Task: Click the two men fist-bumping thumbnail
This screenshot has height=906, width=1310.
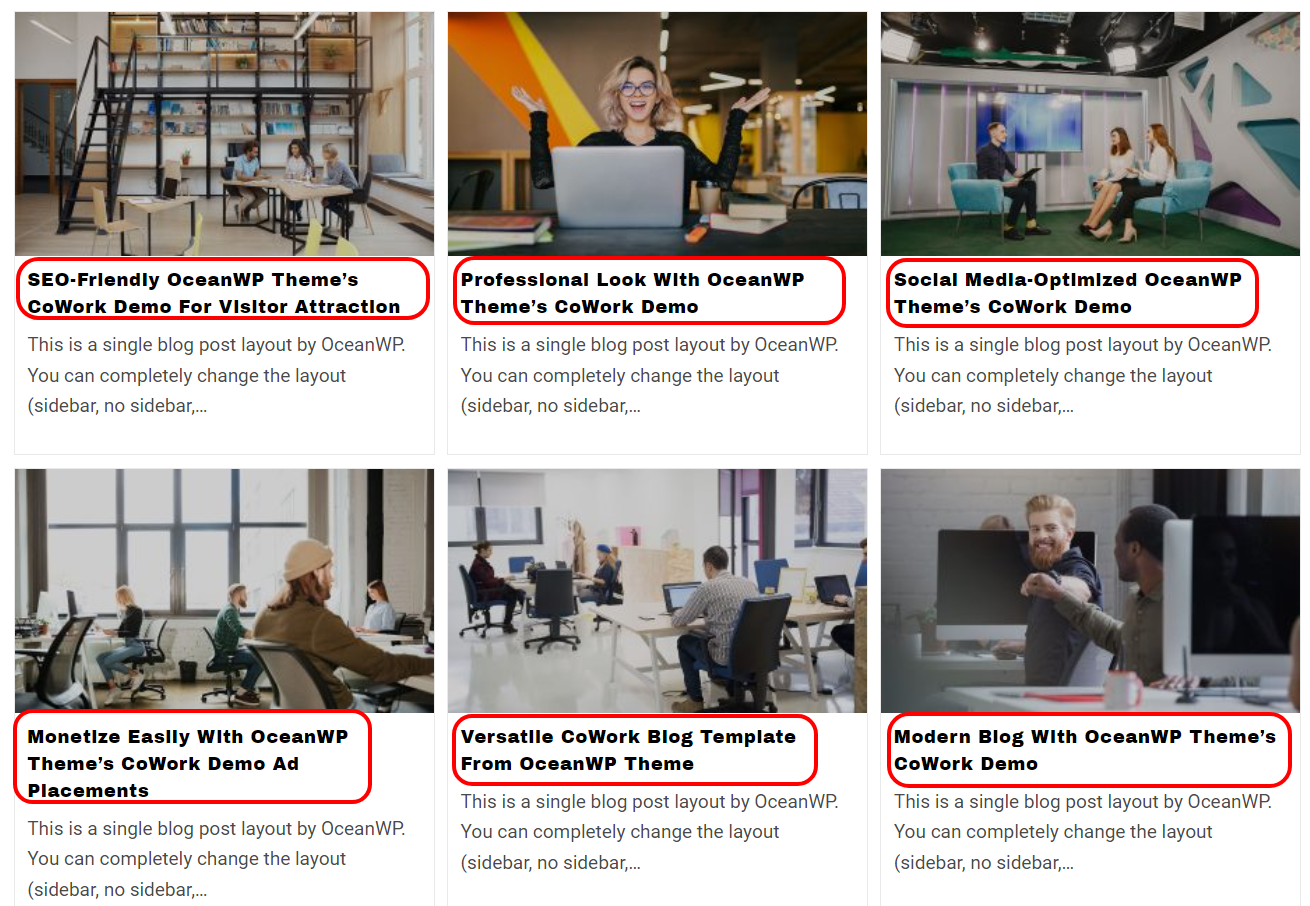Action: click(1090, 591)
